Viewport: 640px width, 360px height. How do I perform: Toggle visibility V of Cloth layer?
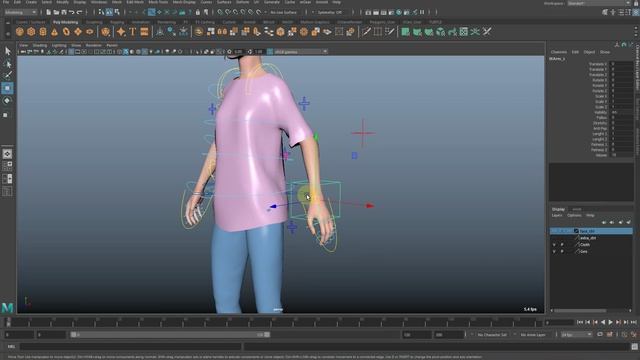[x=554, y=244]
